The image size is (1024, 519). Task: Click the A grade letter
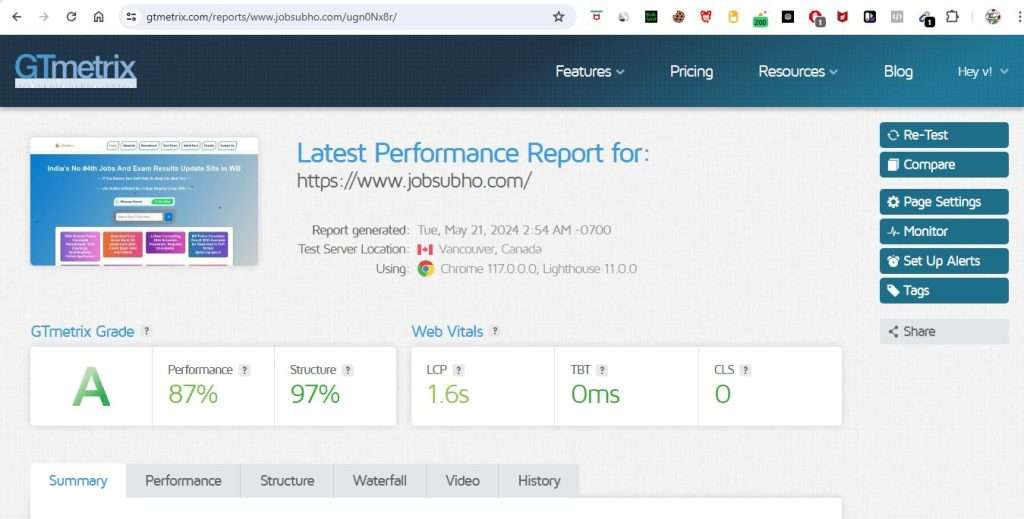(x=91, y=387)
